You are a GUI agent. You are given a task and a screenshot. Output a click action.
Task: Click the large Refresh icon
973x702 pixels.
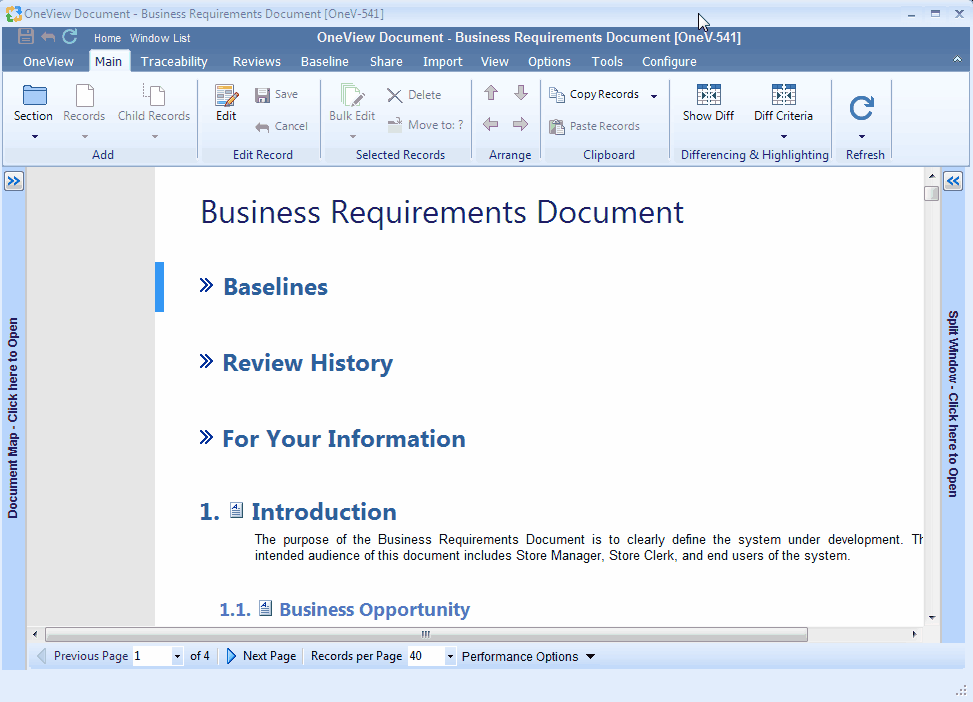tap(861, 107)
